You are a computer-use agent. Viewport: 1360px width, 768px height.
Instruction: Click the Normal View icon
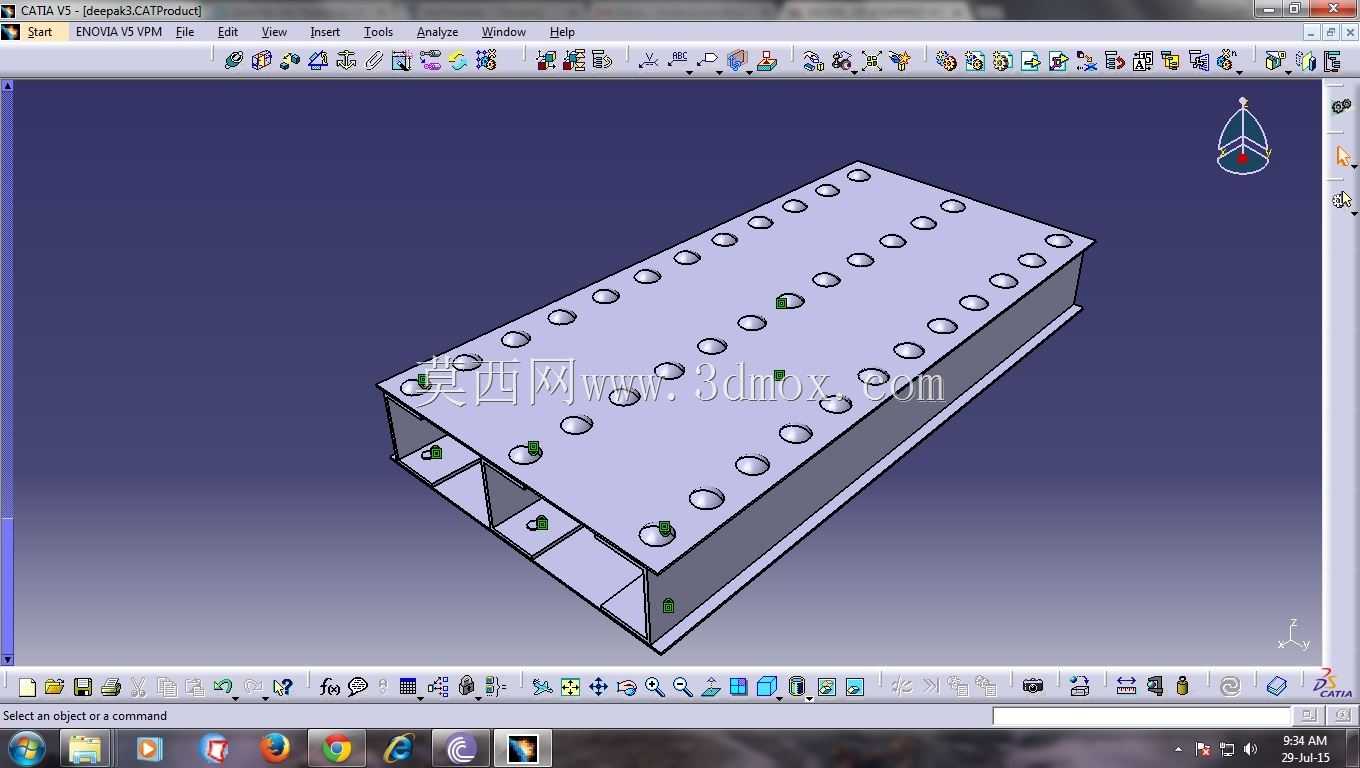pos(710,686)
